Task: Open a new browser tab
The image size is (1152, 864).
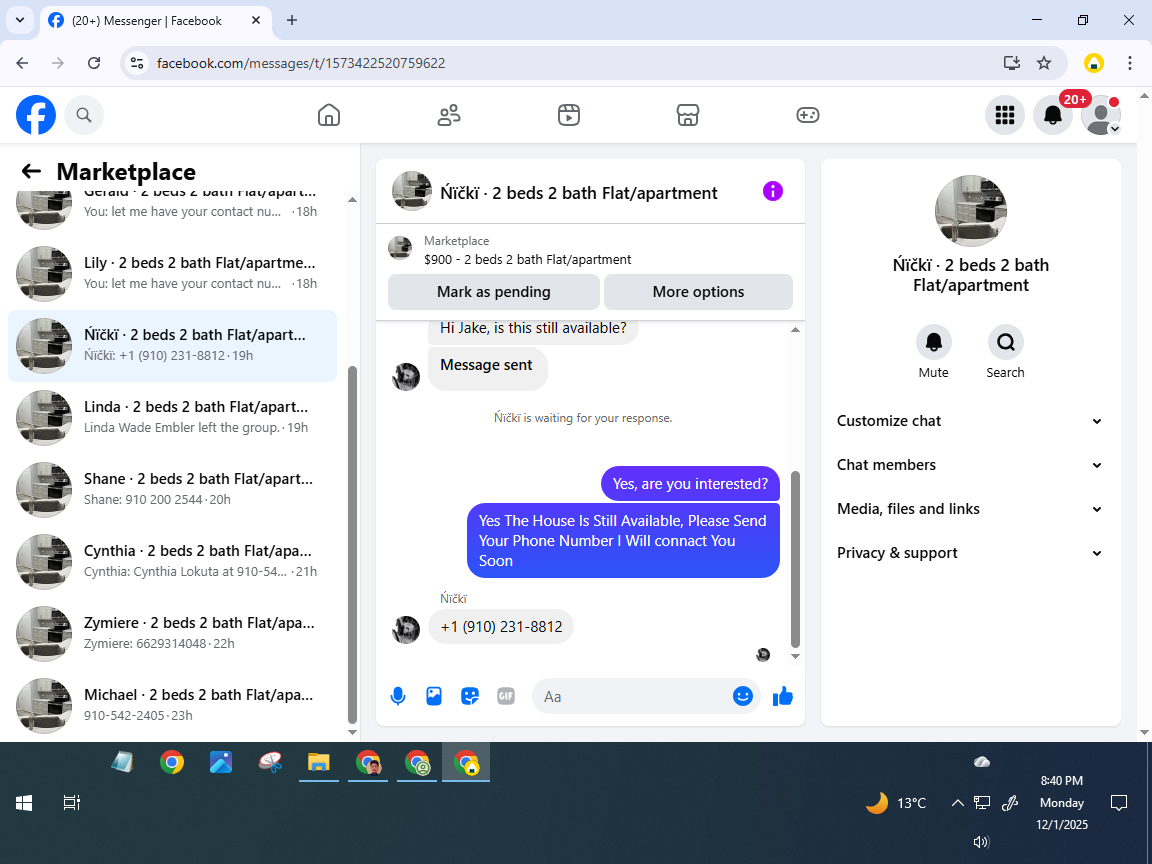Action: point(292,21)
